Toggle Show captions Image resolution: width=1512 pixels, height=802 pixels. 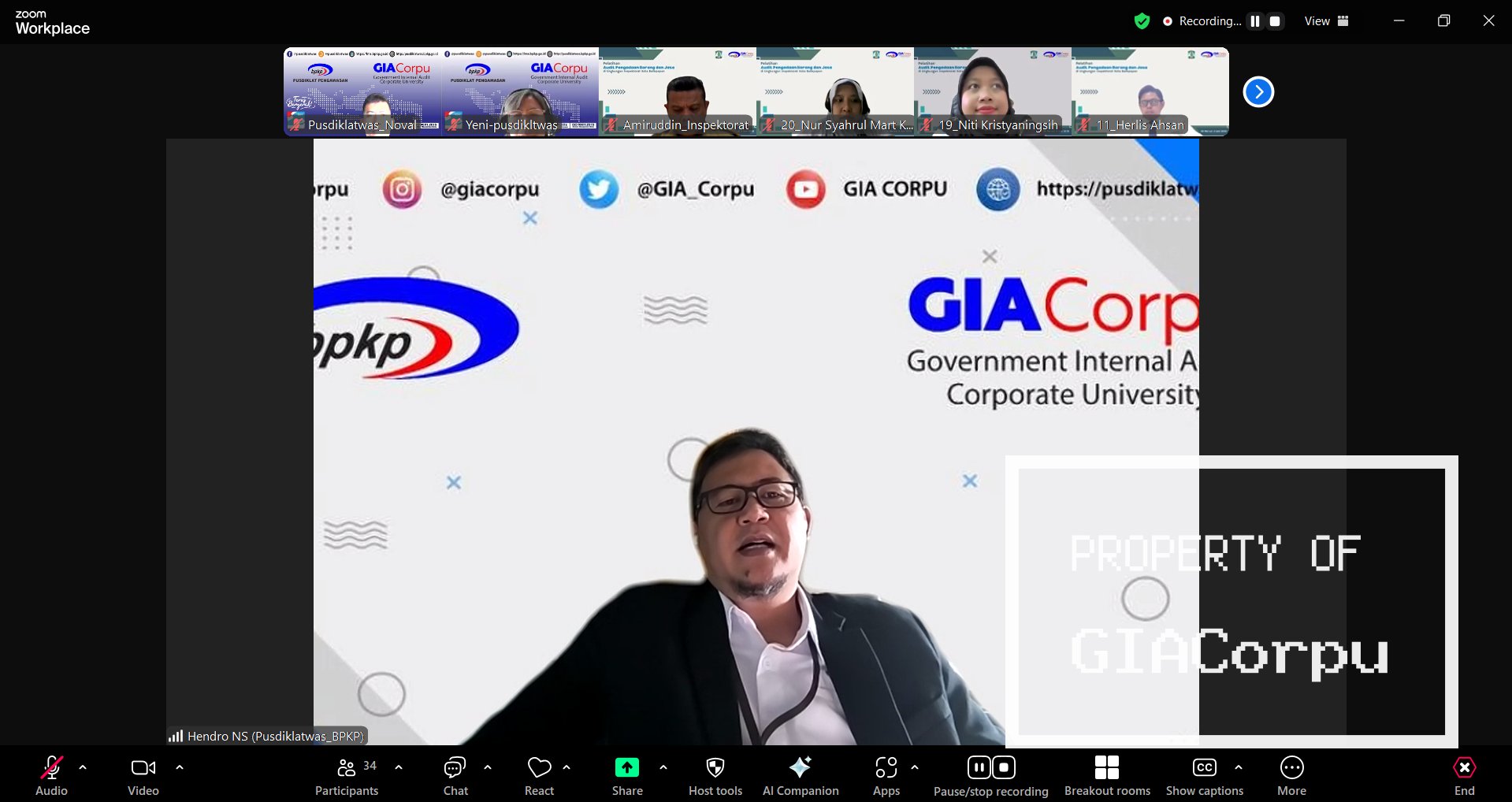(1204, 776)
